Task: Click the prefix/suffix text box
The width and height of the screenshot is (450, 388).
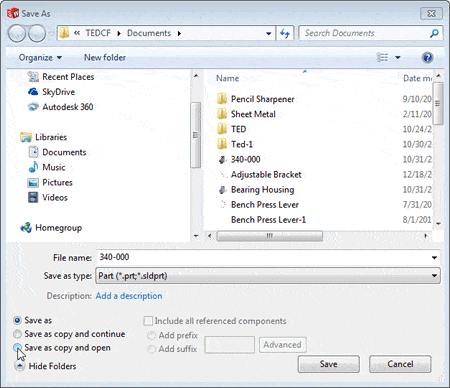Action: (230, 345)
